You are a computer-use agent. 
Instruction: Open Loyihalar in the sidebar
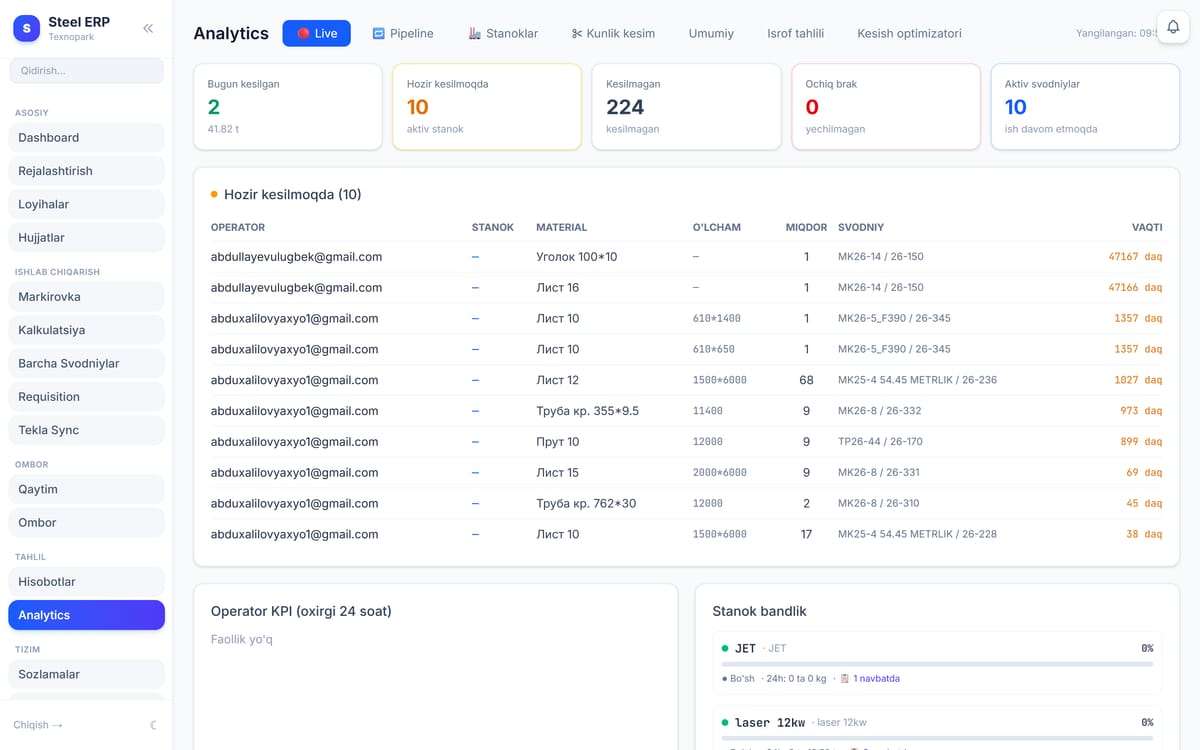tap(86, 204)
